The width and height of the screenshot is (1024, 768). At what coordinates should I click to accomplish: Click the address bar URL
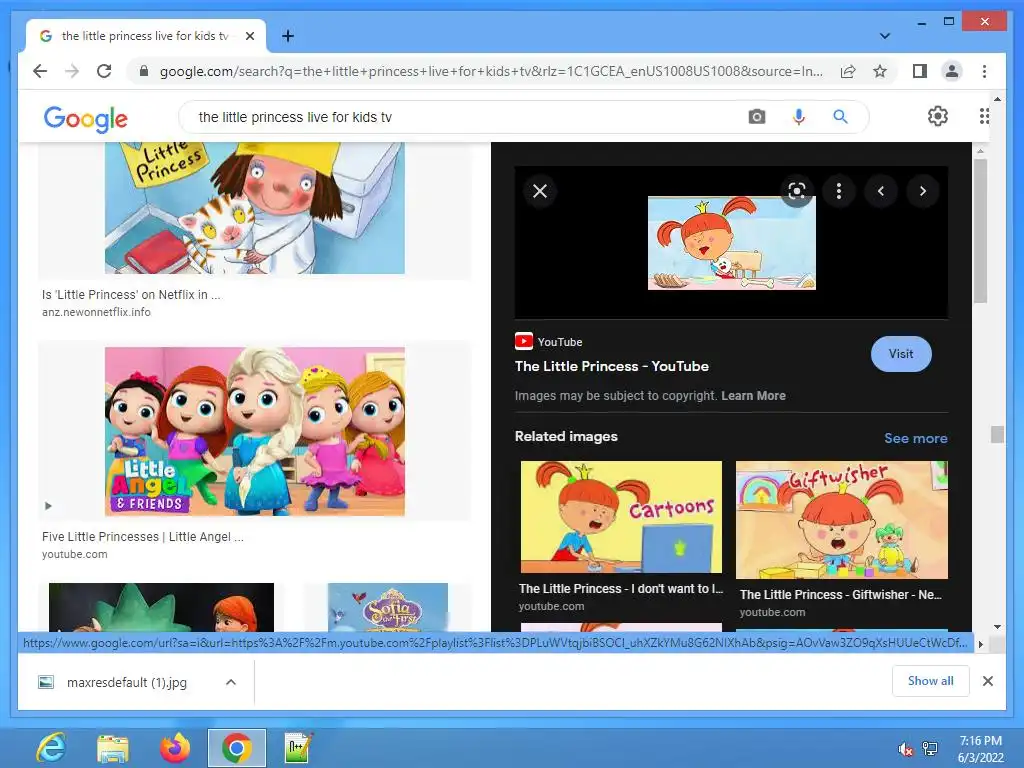pyautogui.click(x=491, y=71)
